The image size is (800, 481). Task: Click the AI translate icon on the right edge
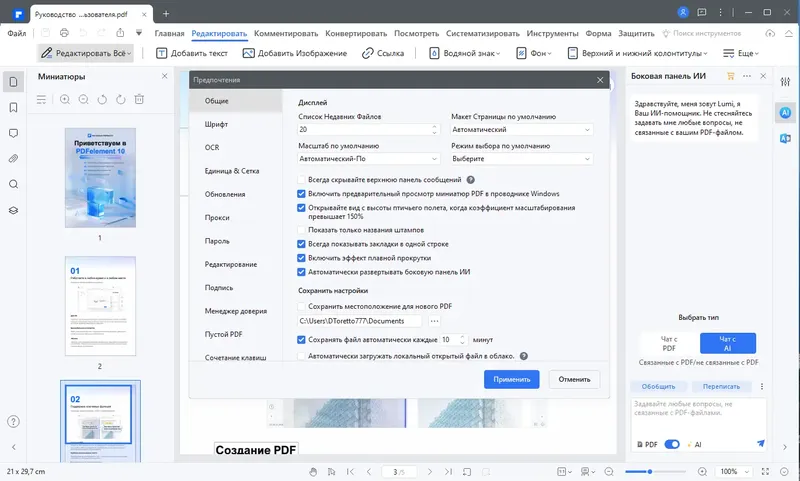(x=785, y=138)
